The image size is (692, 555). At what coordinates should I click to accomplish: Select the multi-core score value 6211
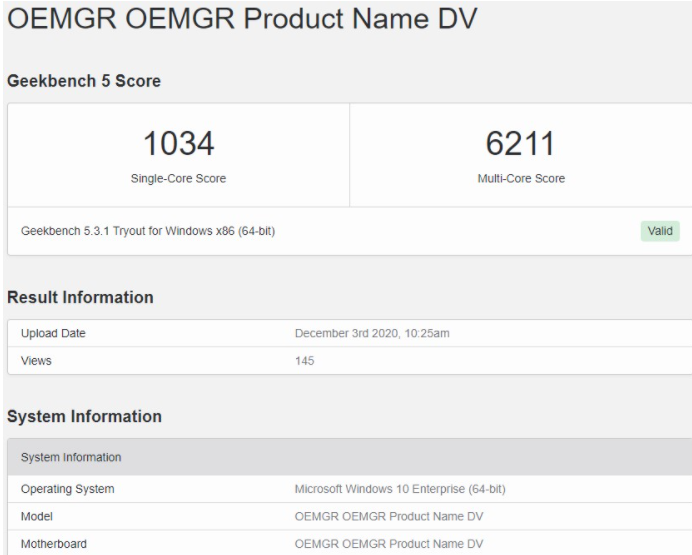coord(520,143)
